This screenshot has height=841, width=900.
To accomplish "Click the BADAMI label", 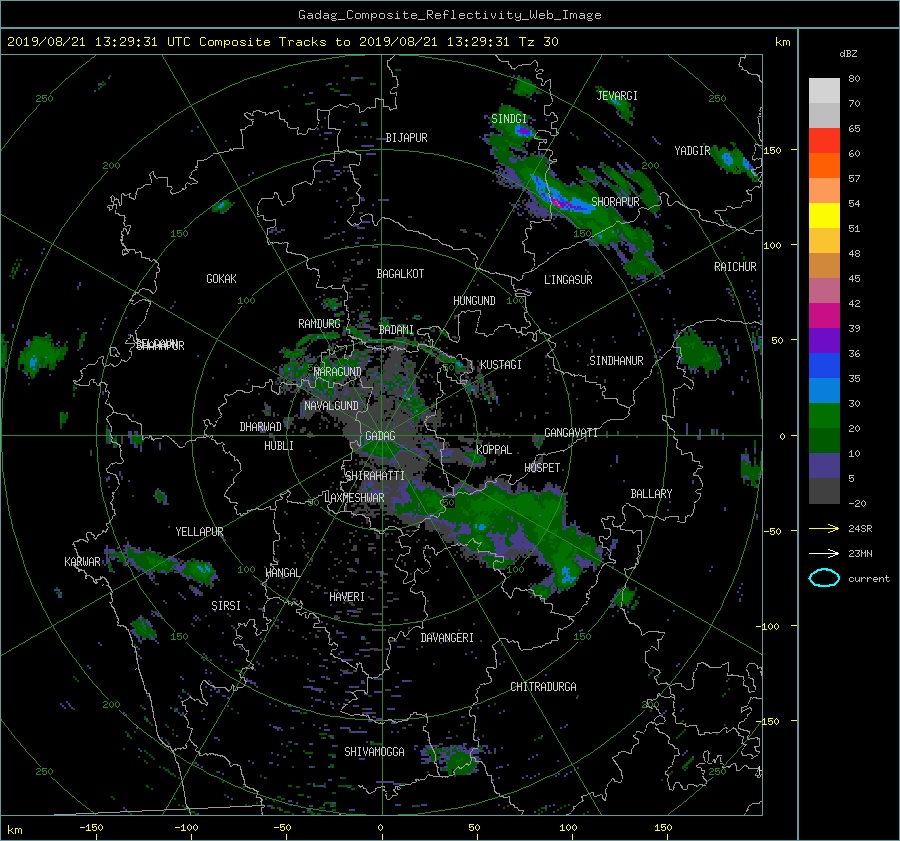I will 396,330.
